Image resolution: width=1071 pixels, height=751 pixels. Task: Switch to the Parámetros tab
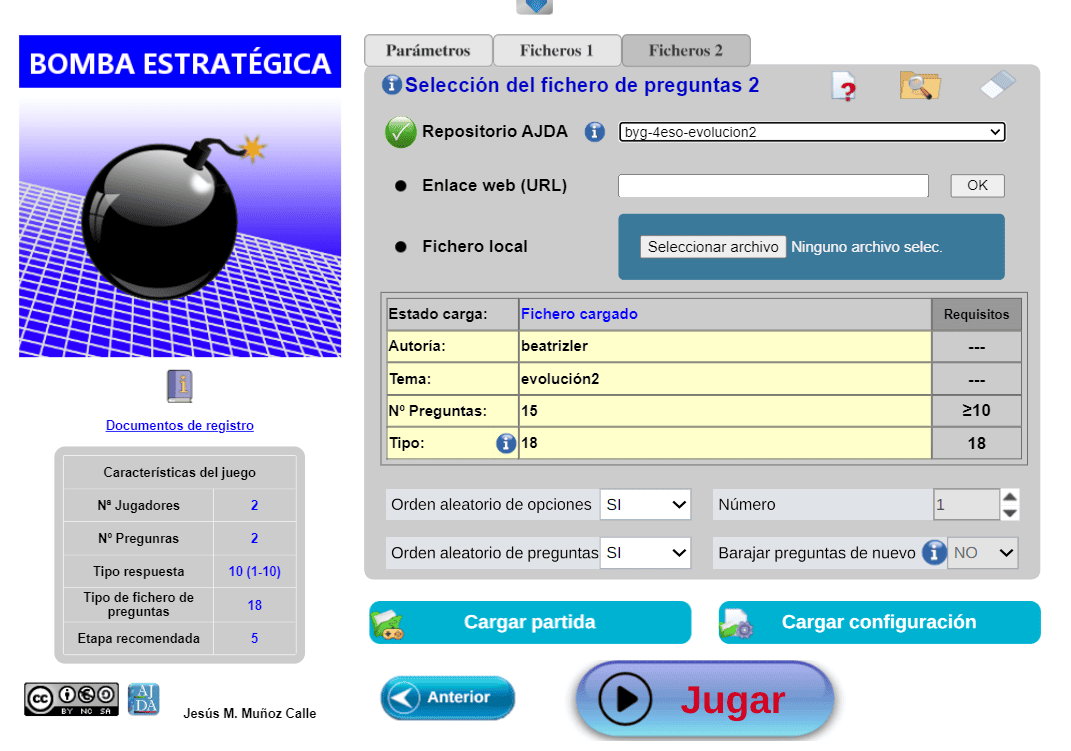click(x=428, y=51)
